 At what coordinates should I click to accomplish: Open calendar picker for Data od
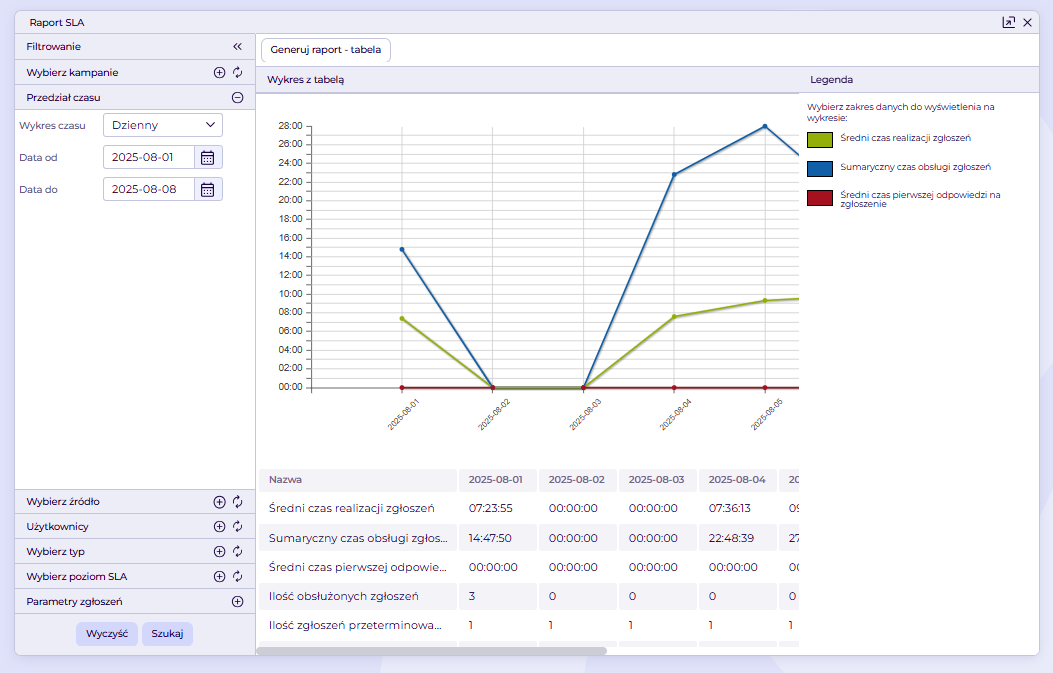(208, 157)
